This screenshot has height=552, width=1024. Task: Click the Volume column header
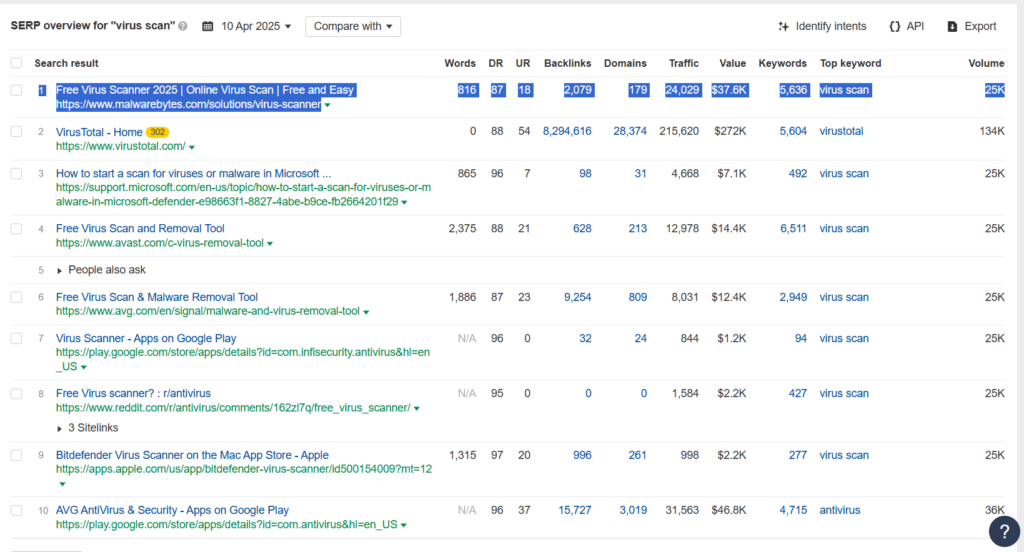coord(986,63)
